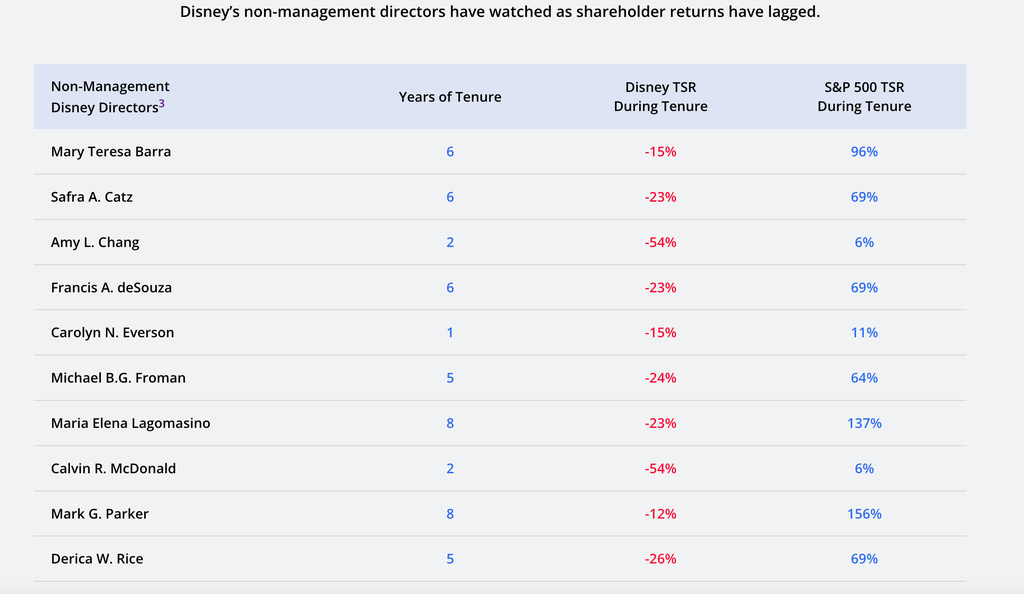Click Carolyn N. Everson's tenure value 1
Screen dimensions: 1024x594
[x=450, y=332]
